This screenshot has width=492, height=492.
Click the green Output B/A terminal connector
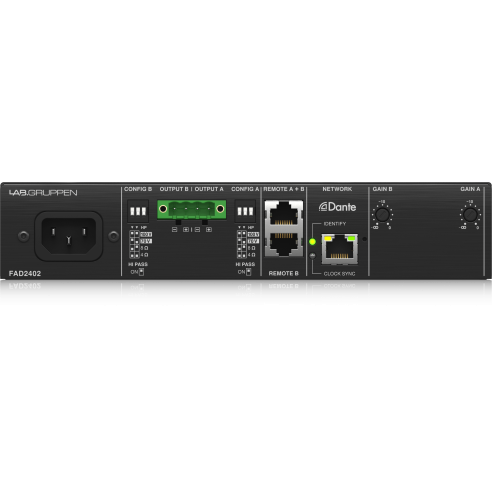(192, 210)
